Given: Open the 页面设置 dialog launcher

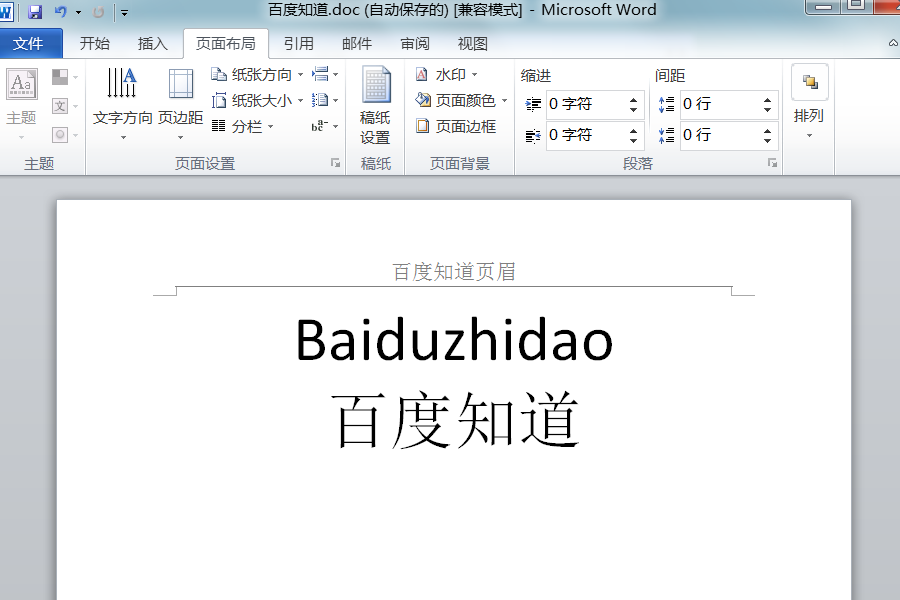Looking at the screenshot, I should tap(336, 162).
